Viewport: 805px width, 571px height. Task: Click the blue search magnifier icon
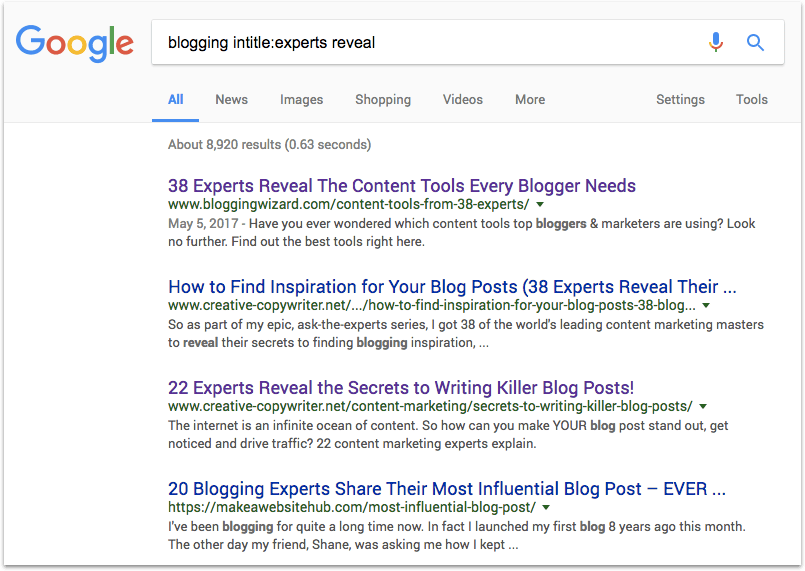tap(755, 43)
